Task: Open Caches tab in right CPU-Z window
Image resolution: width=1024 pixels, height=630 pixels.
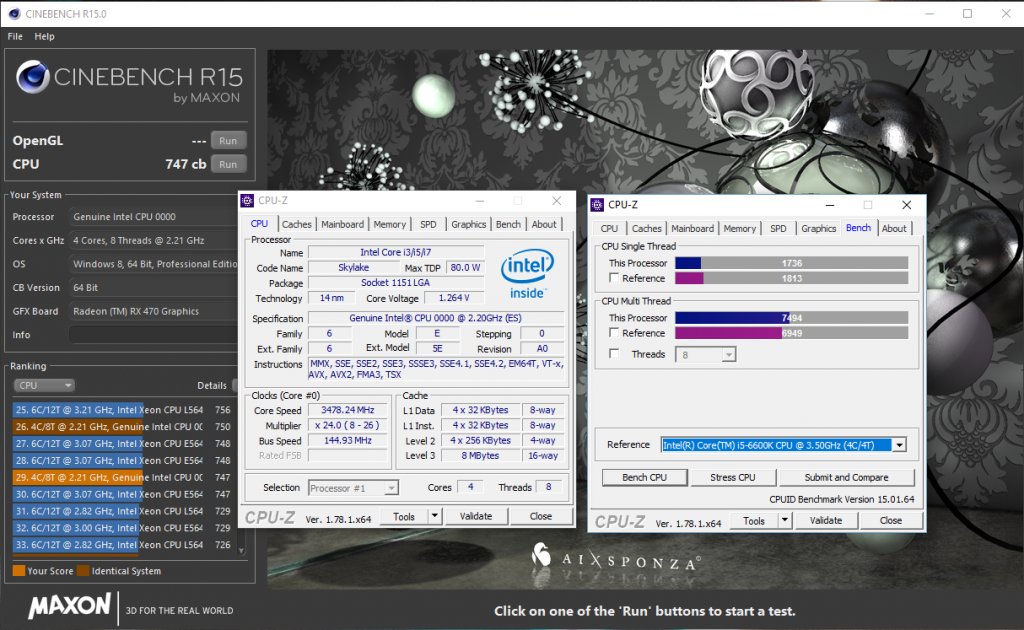Action: click(647, 228)
